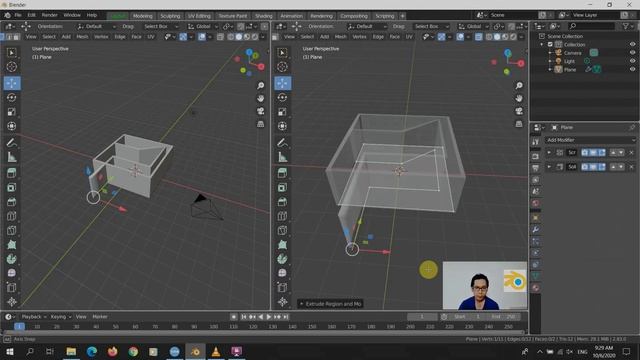Image resolution: width=640 pixels, height=360 pixels.
Task: Select the Bevel tool in left viewport
Action: pos(11,202)
